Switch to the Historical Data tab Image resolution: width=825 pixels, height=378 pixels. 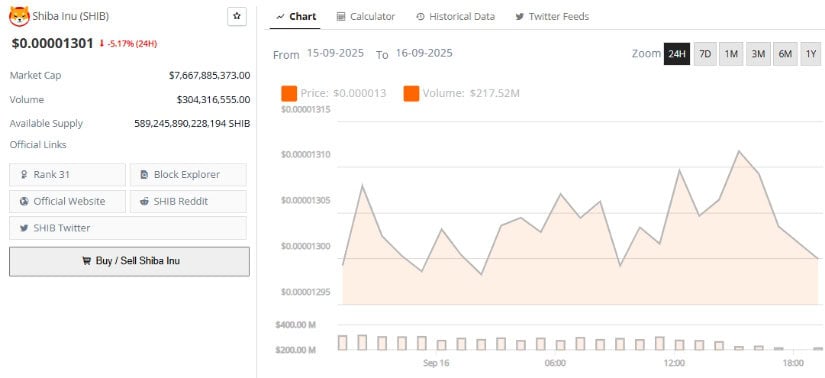pos(455,16)
